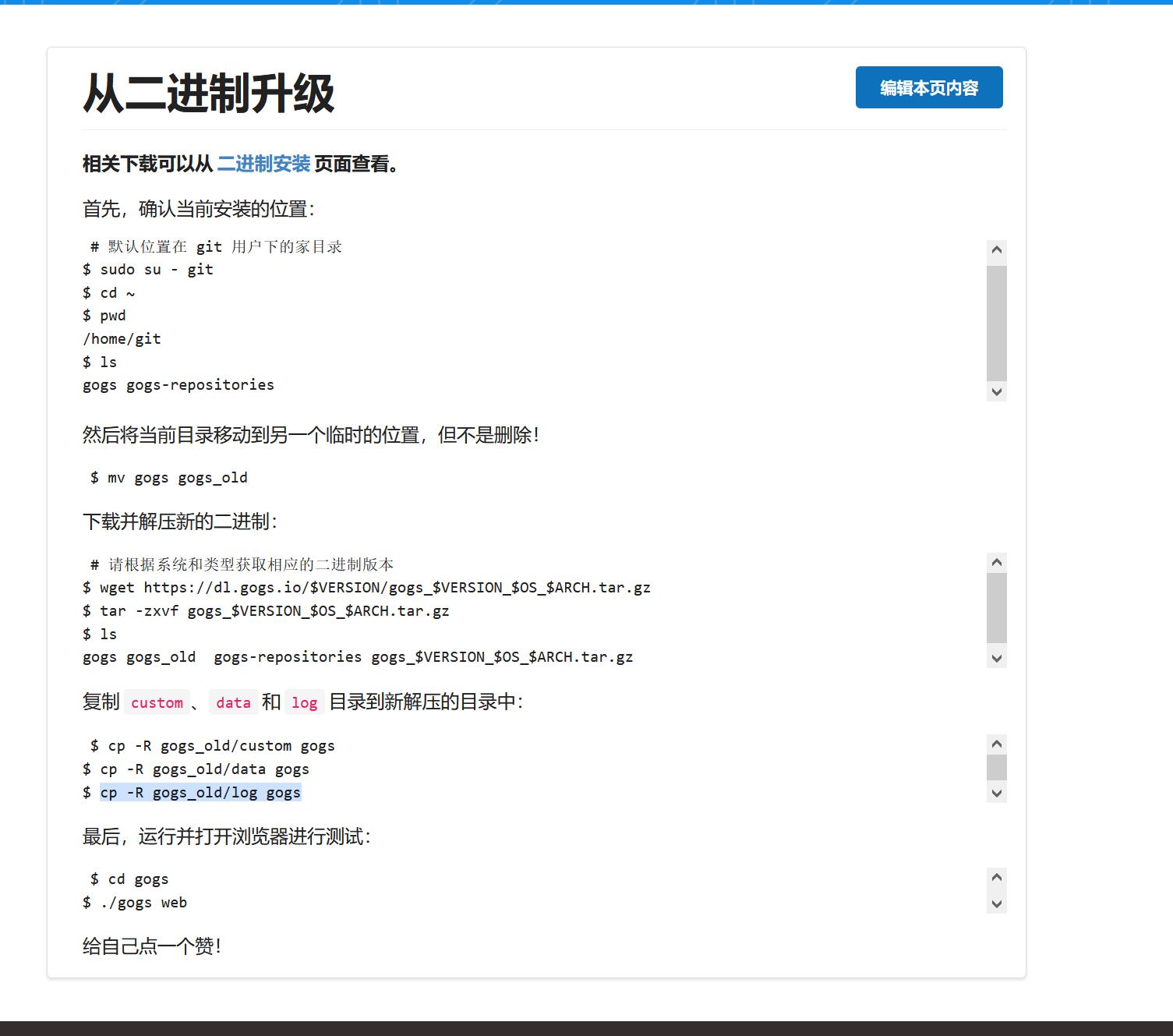Click up arrow in cp -R code block scrollbar
The height and width of the screenshot is (1036, 1173).
click(996, 744)
